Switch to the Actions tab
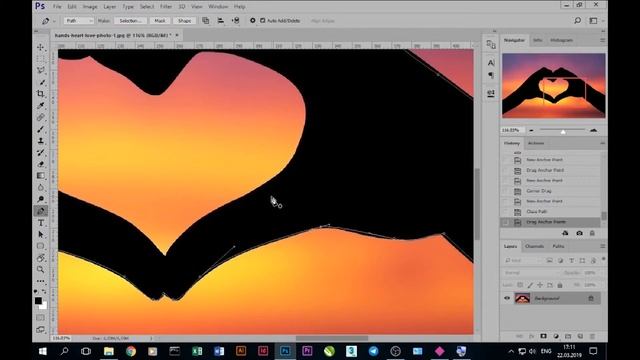The width and height of the screenshot is (640, 360). click(536, 143)
